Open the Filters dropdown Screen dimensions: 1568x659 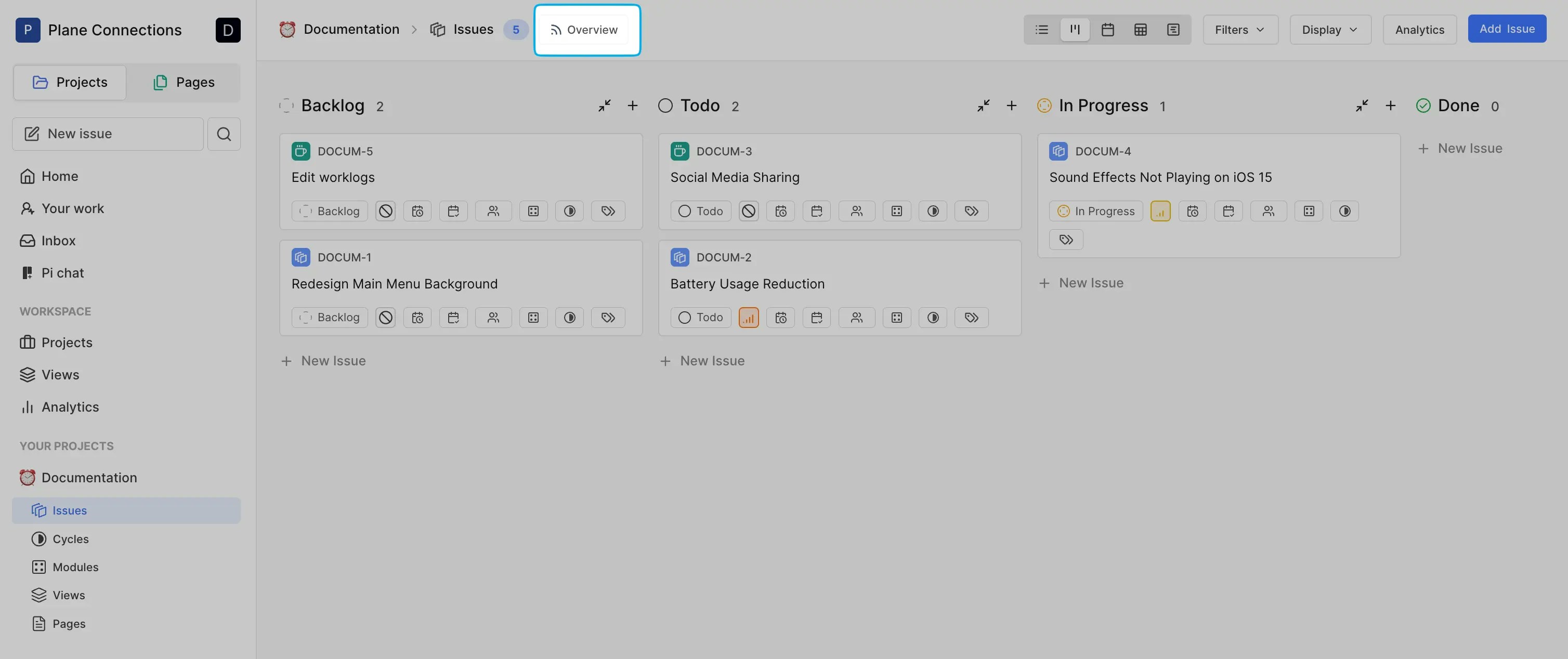point(1240,30)
